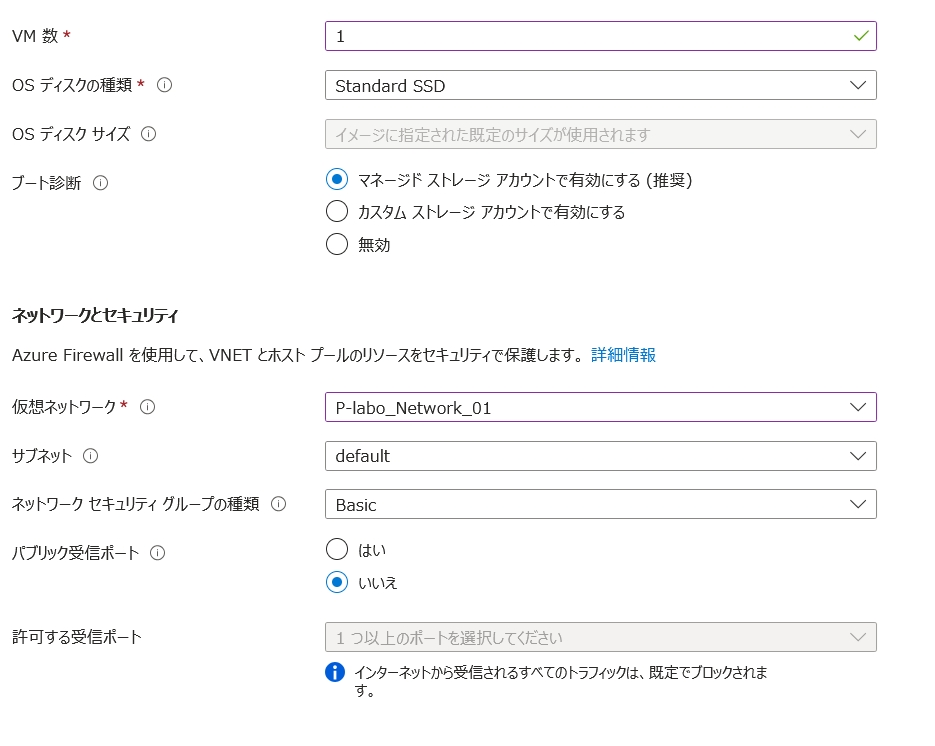The height and width of the screenshot is (746, 935).
Task: Choose 無効 for boot diagnostics
Action: coord(337,244)
